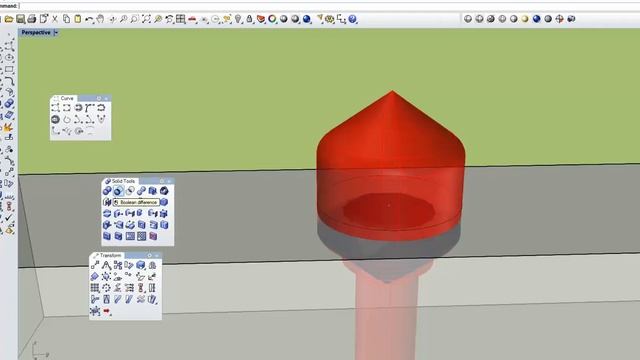Click the Curve panel title
Viewport: 640px width, 360px height.
pyautogui.click(x=67, y=98)
